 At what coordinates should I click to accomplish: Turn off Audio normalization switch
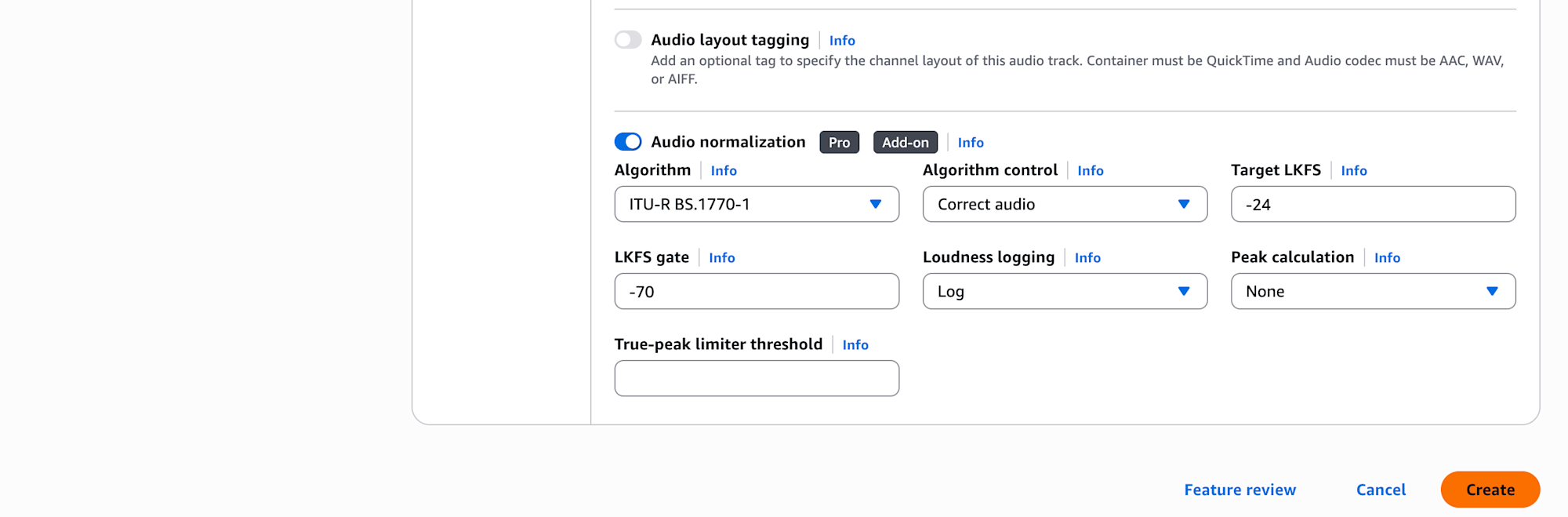628,142
